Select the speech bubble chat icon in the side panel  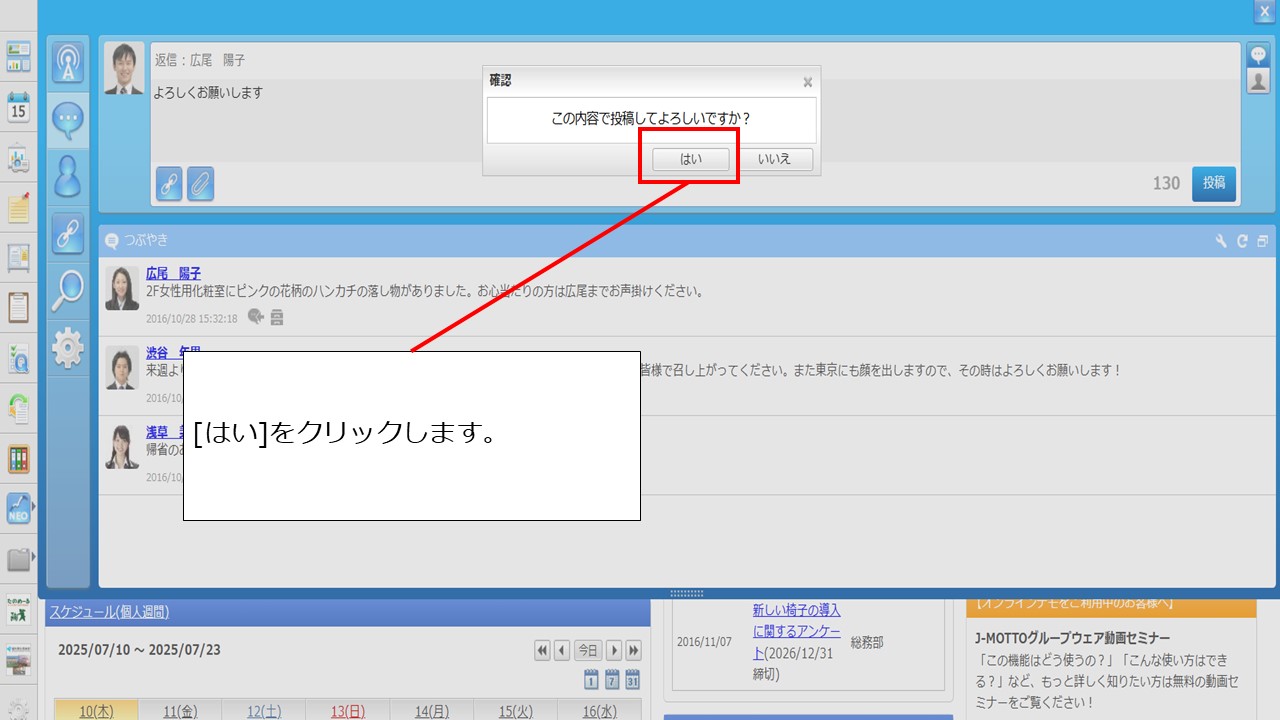[x=68, y=120]
